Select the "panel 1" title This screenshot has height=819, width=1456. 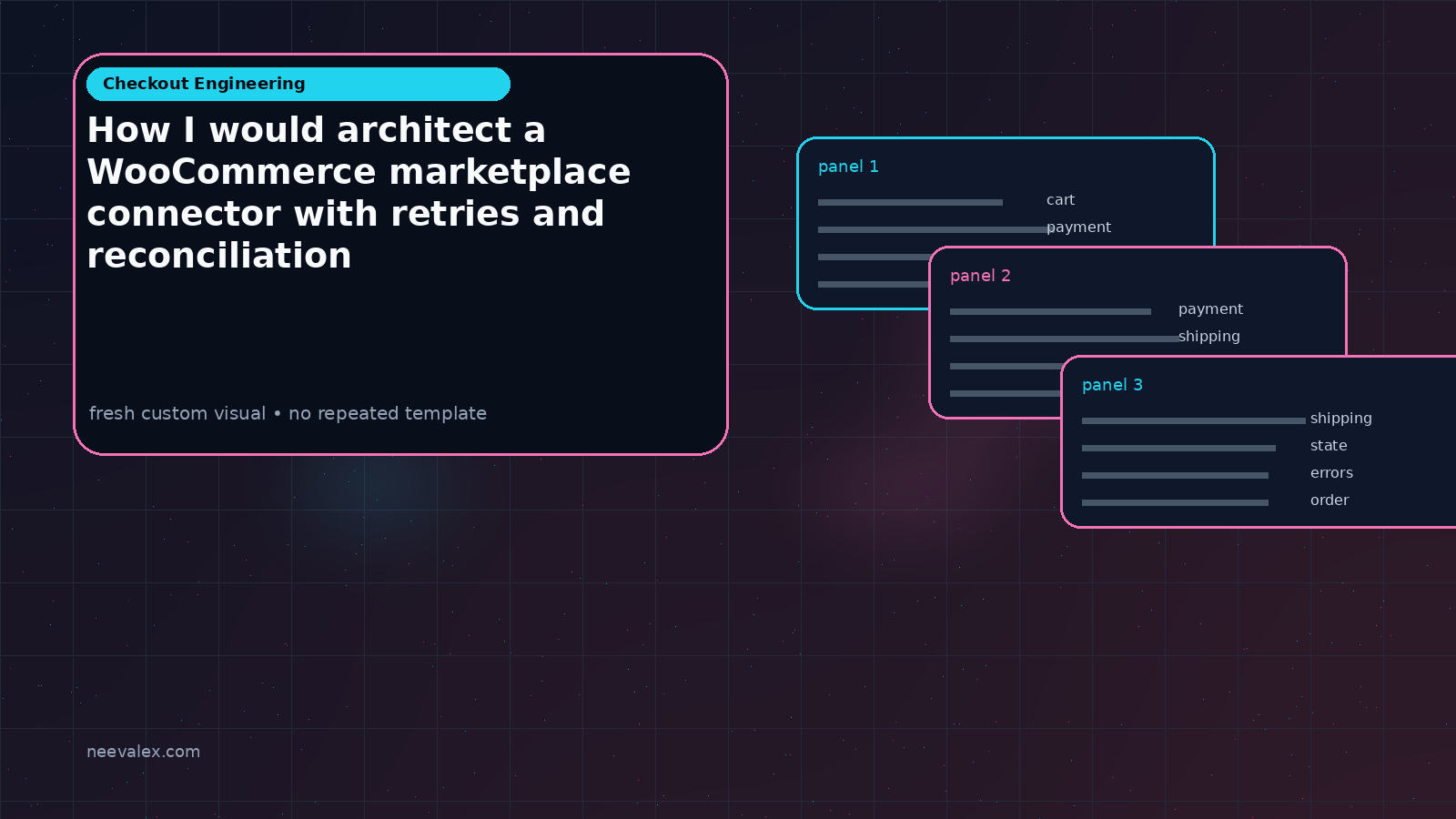pos(848,167)
